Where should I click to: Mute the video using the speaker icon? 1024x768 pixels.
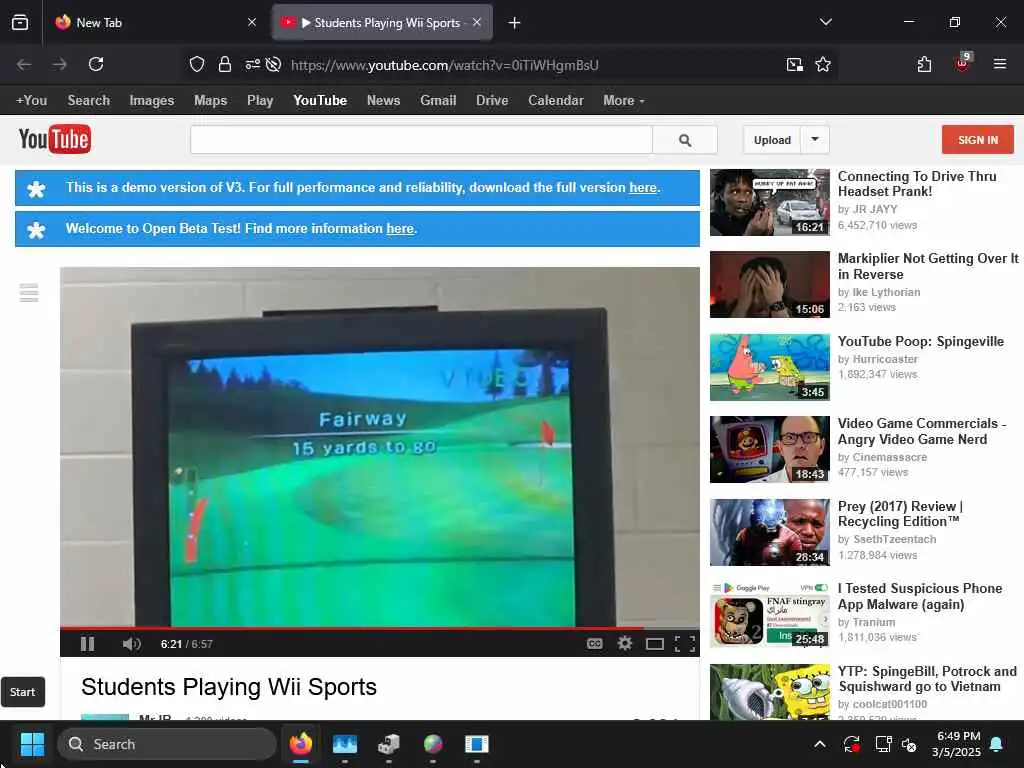tap(131, 644)
